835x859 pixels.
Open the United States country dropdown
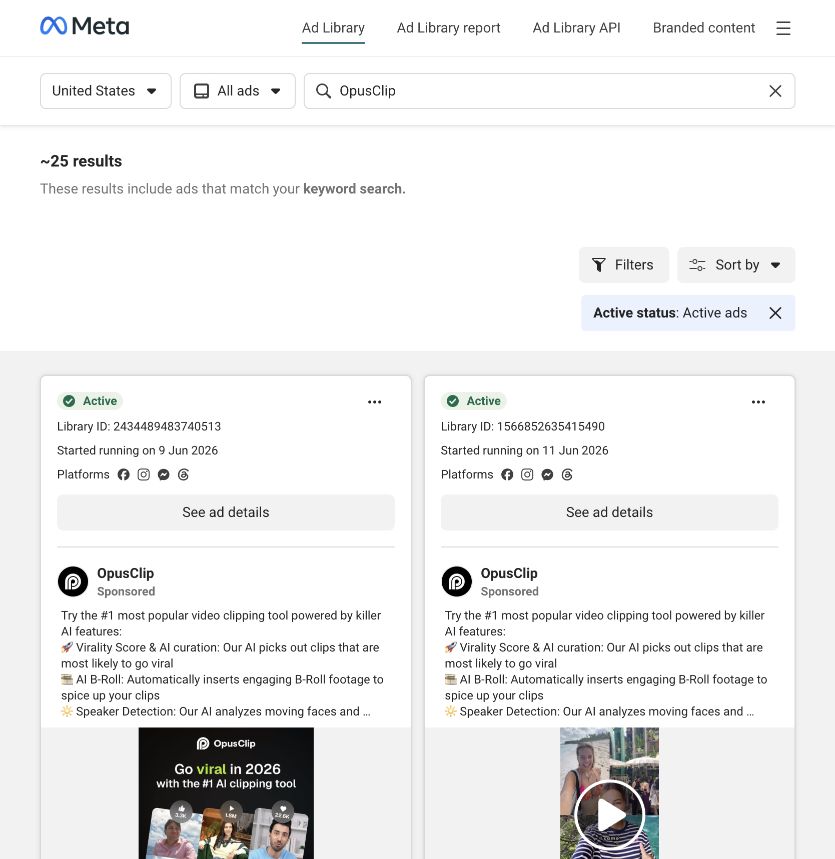106,91
